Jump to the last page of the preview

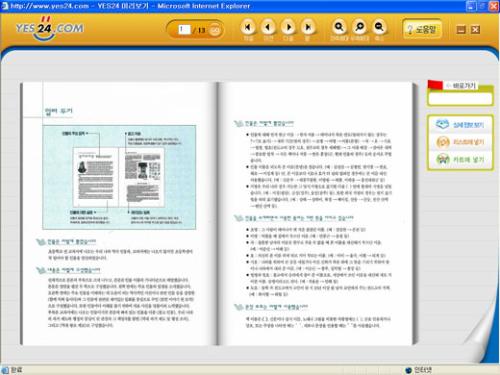click(x=308, y=27)
